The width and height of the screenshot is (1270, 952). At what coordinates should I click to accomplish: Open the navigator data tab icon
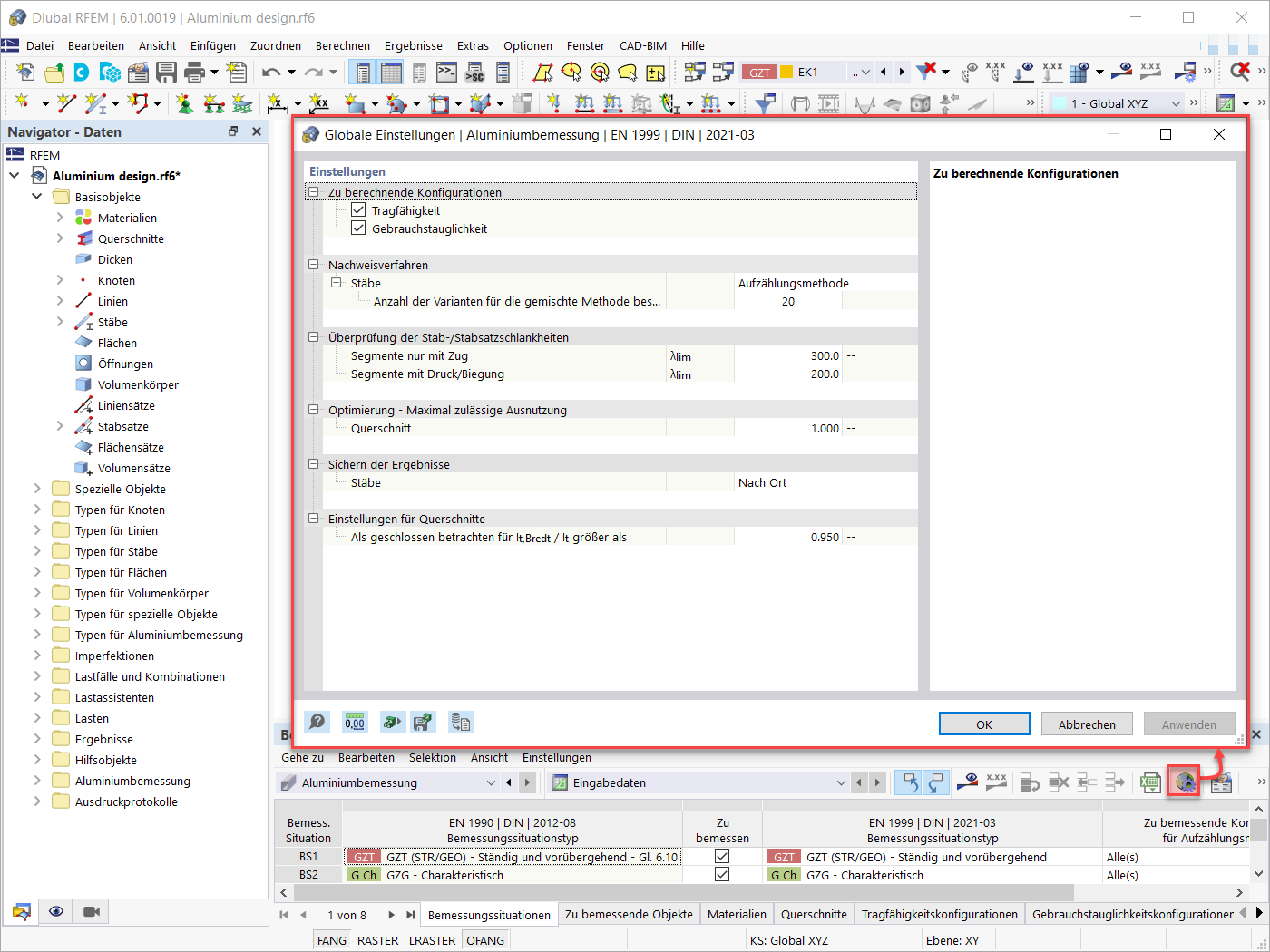pos(22,911)
